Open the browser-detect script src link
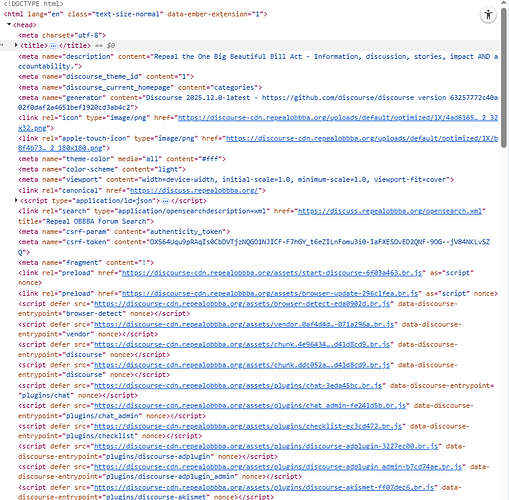The width and height of the screenshot is (509, 500). pos(242,304)
